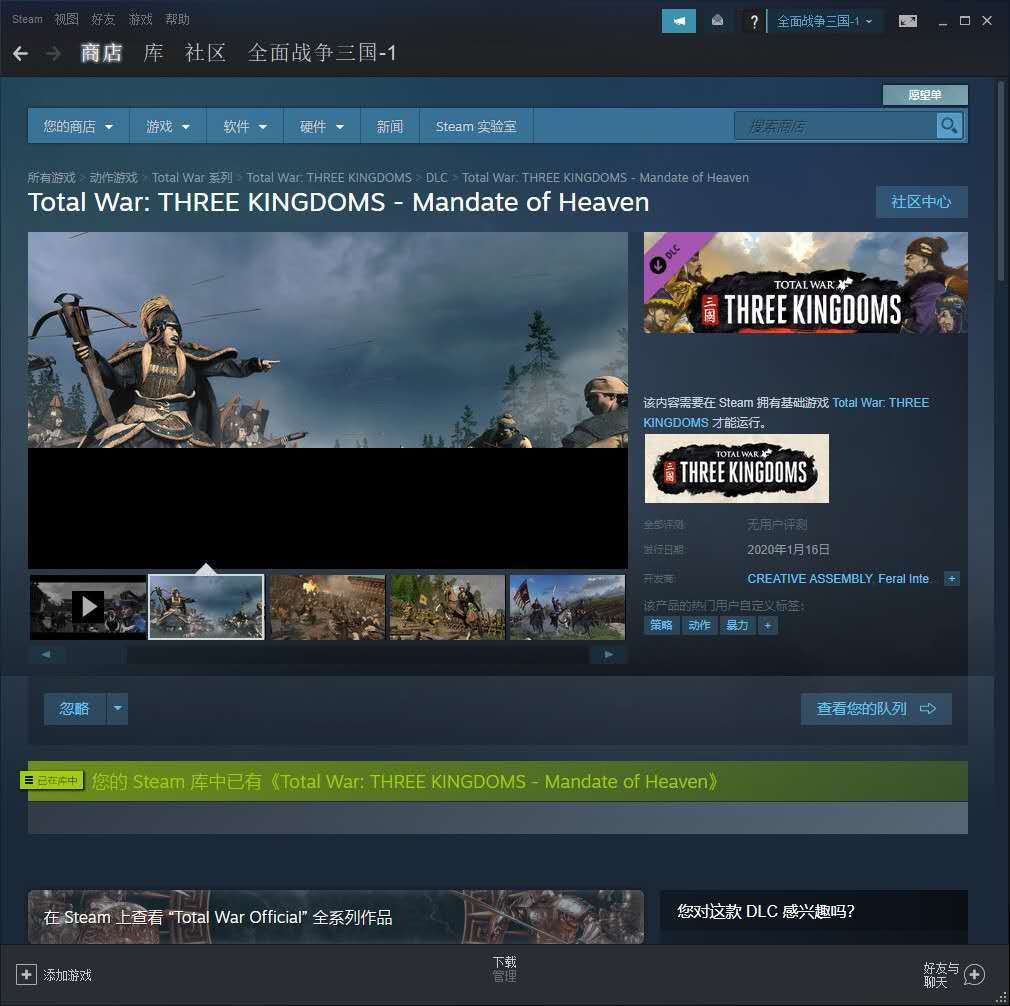Image resolution: width=1010 pixels, height=1006 pixels.
Task: Expand the developer list plus button
Action: [951, 578]
